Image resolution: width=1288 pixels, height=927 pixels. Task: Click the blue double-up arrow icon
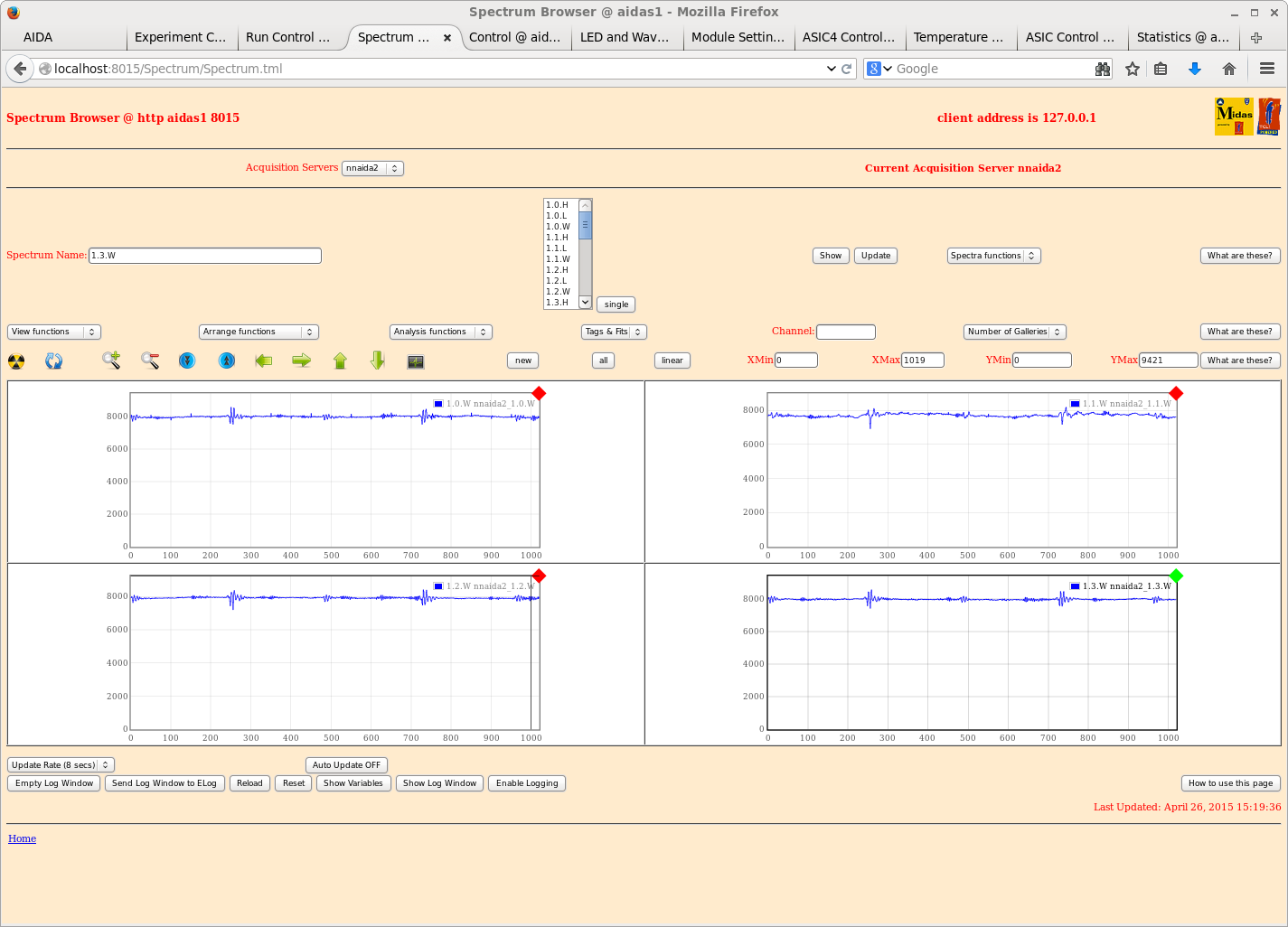tap(227, 360)
